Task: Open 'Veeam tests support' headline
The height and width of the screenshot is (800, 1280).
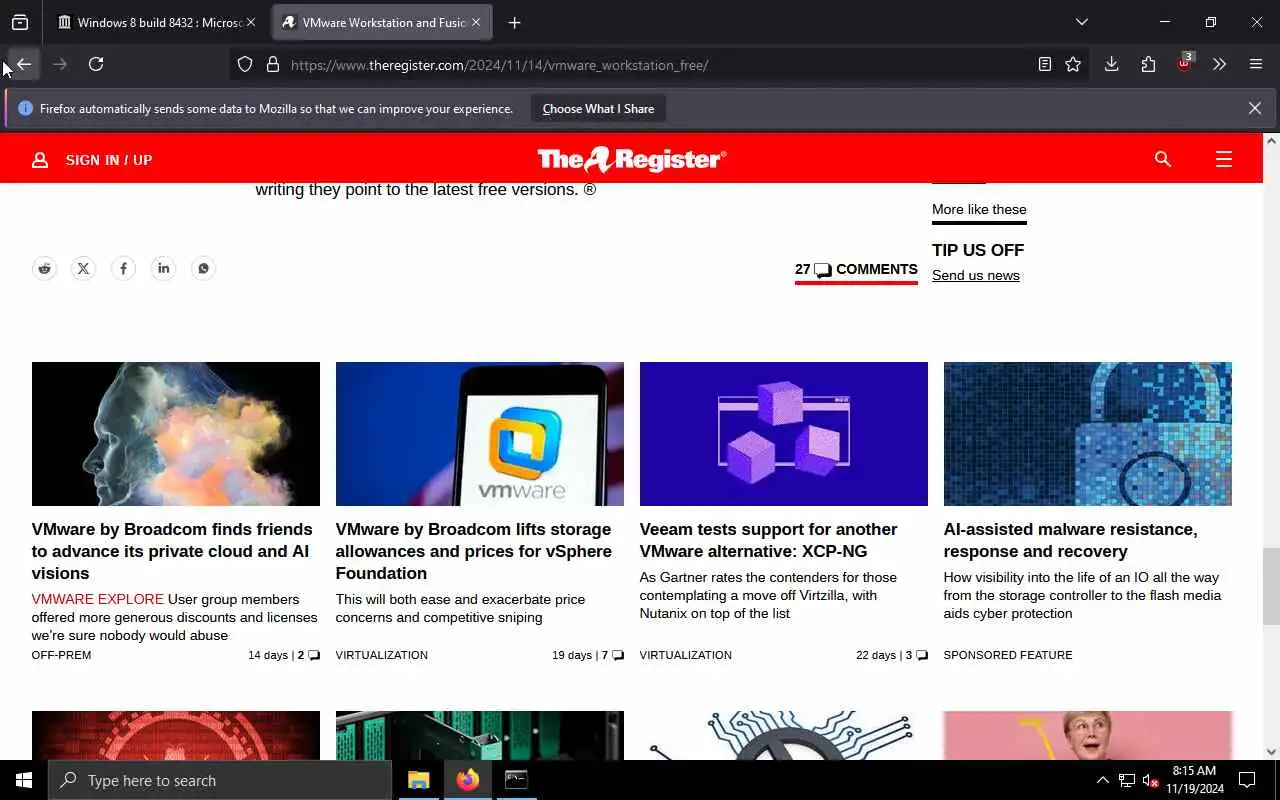Action: click(x=768, y=540)
